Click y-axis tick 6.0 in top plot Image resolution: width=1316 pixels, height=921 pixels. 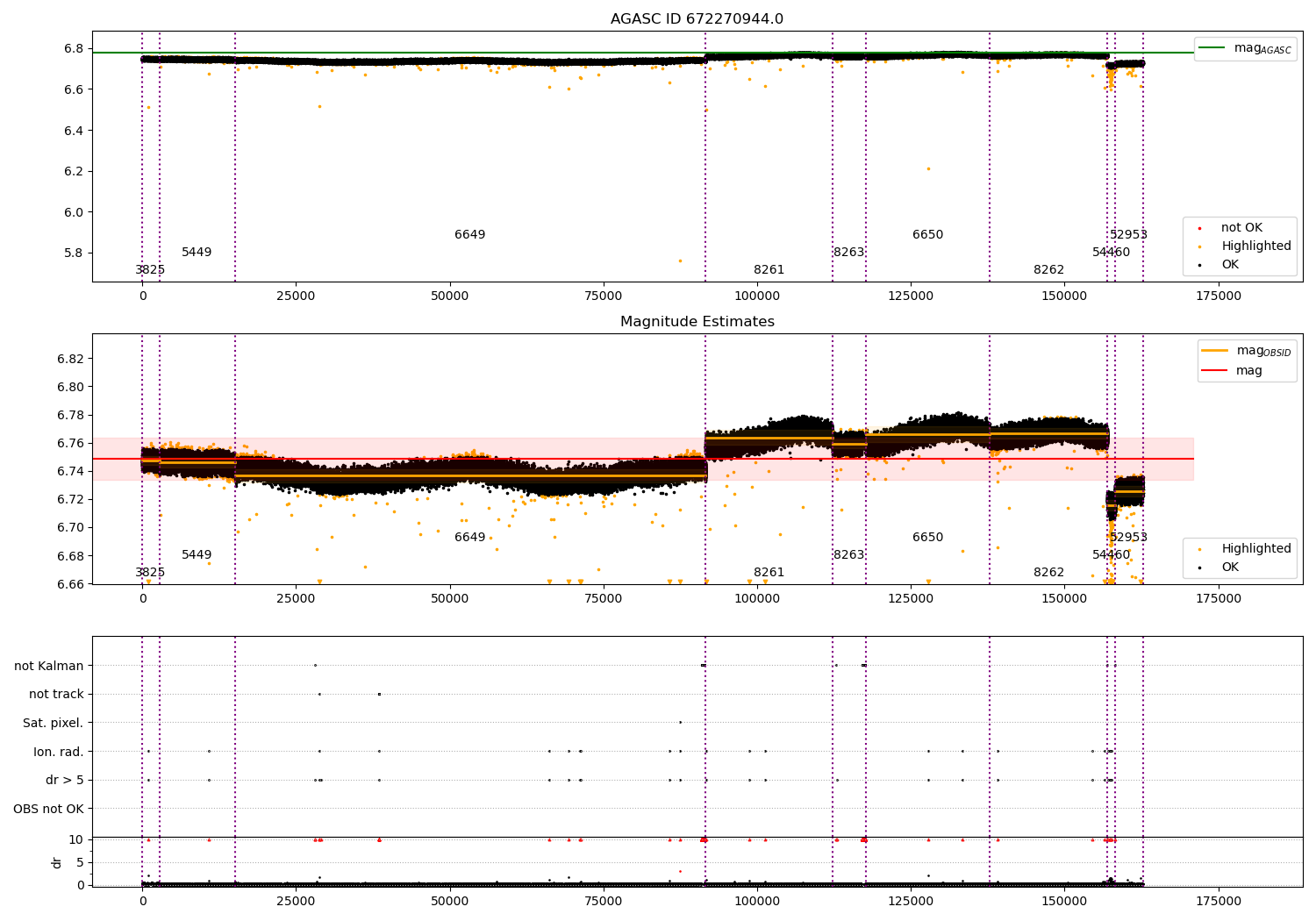click(x=74, y=212)
